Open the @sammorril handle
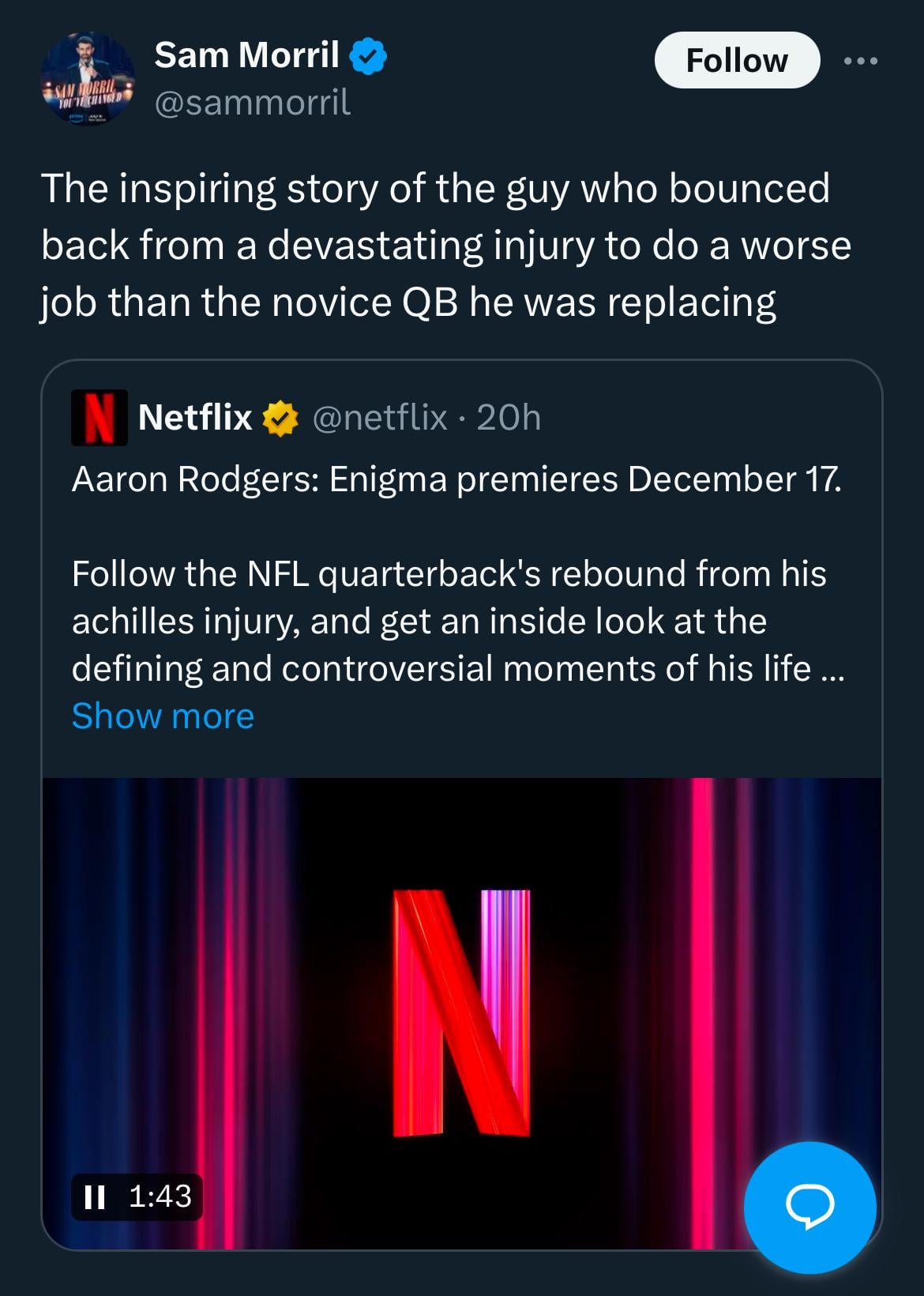 253,103
